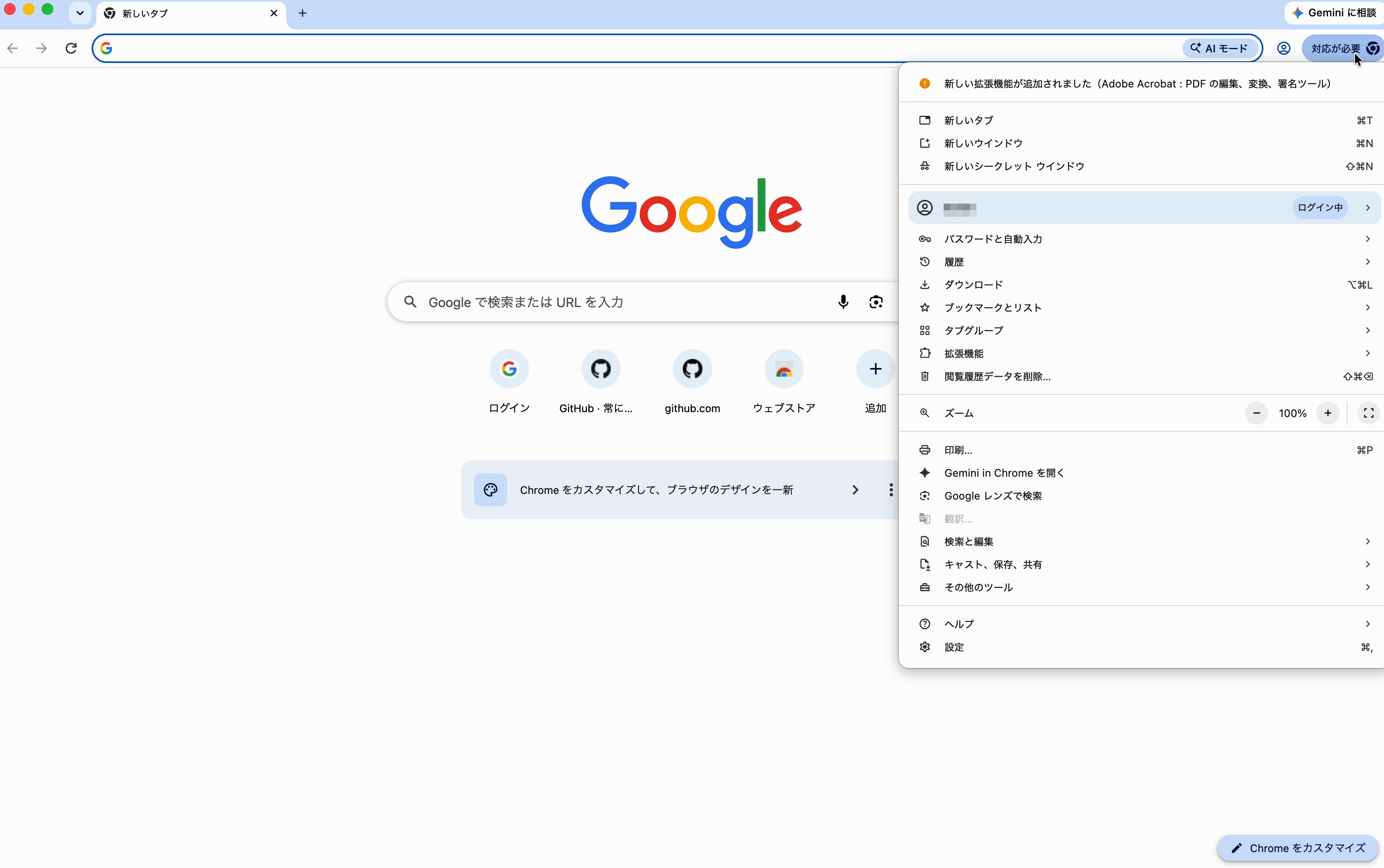The image size is (1384, 868).
Task: Click the back navigation arrow
Action: 13,48
